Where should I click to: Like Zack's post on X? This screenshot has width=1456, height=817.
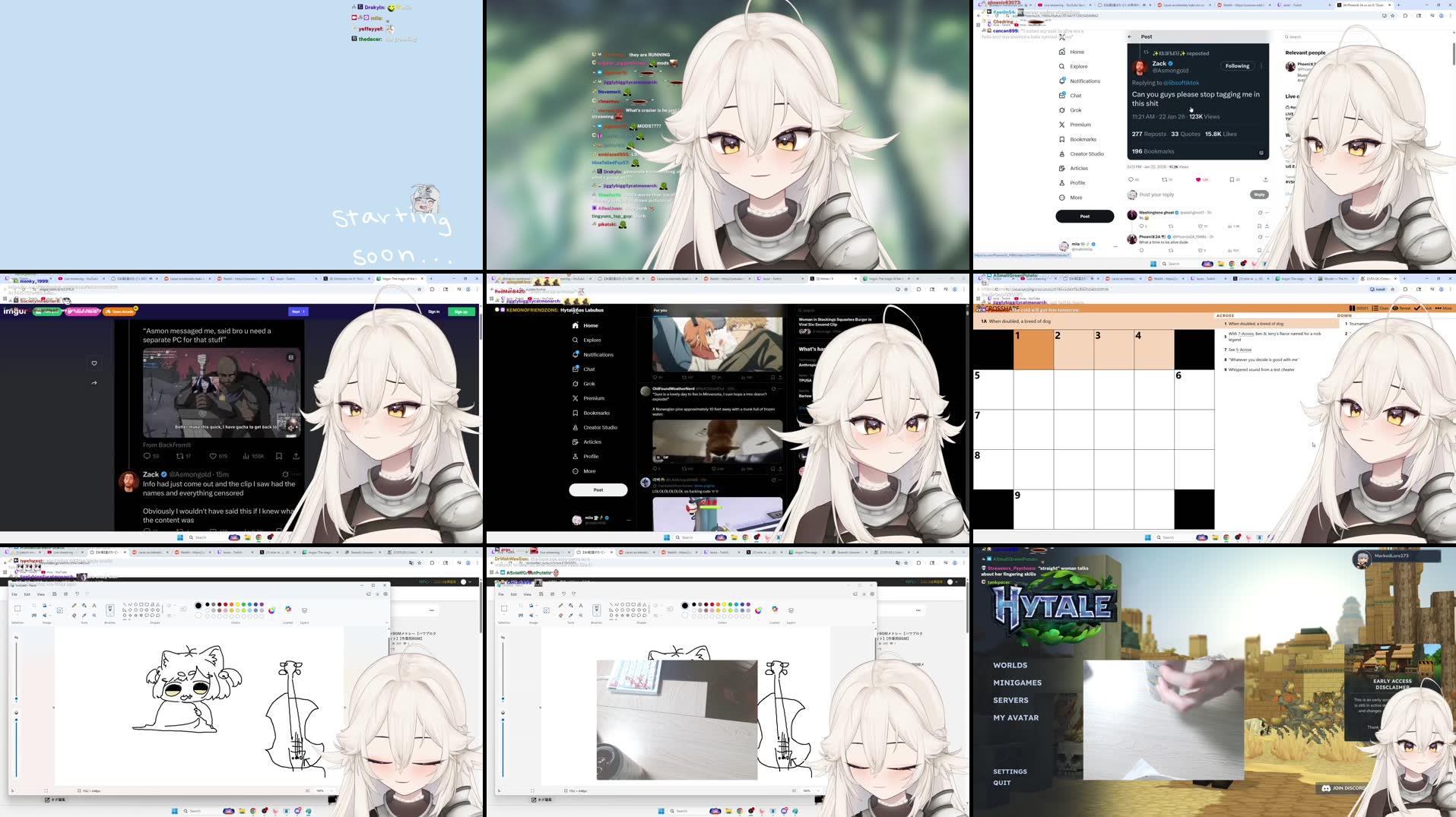click(1198, 179)
